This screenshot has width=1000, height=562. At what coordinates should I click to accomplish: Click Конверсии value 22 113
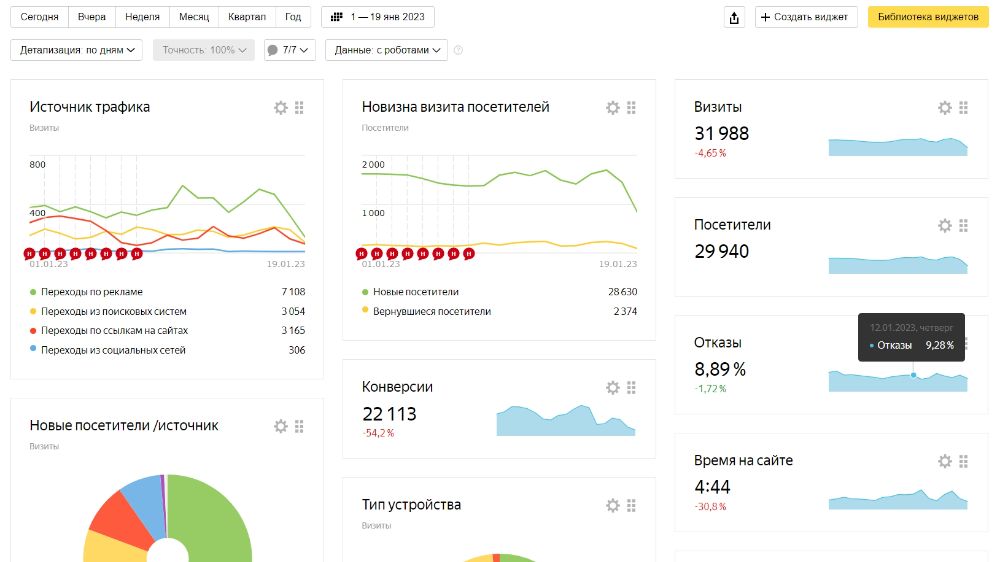[x=389, y=414]
